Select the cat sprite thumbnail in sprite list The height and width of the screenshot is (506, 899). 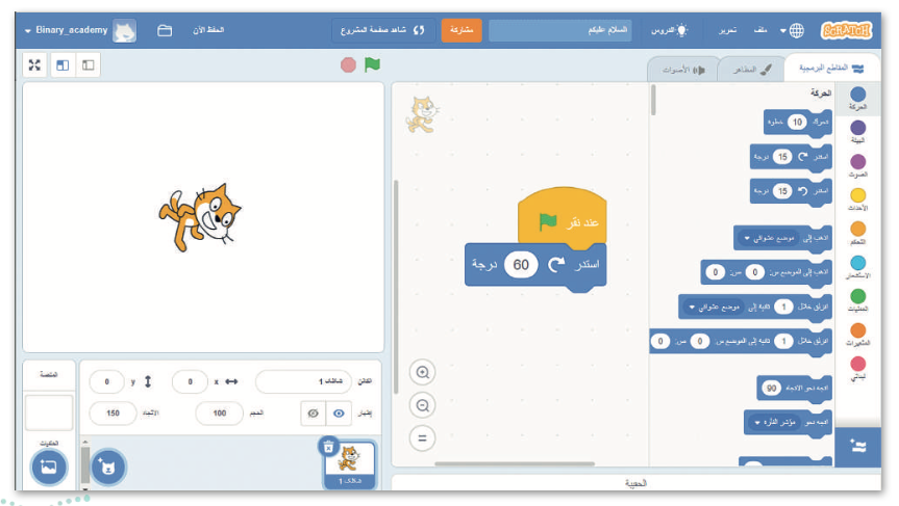(x=350, y=464)
